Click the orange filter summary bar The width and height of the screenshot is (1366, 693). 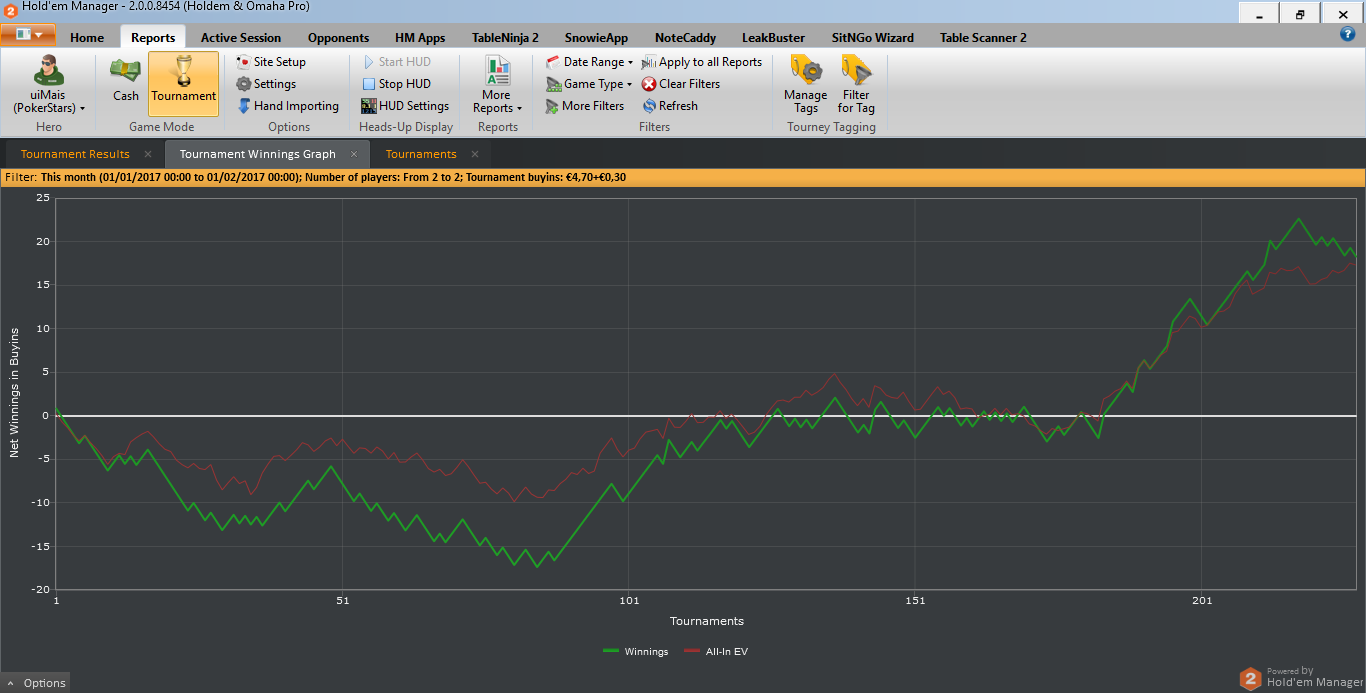[x=683, y=178]
